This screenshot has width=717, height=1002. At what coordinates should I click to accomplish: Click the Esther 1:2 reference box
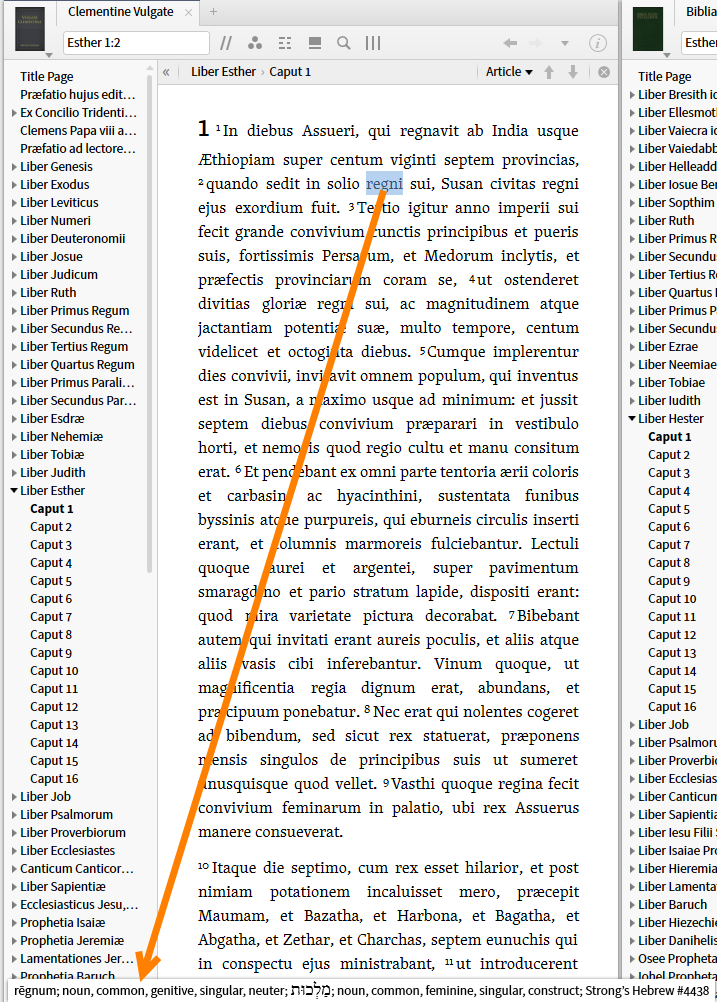(136, 43)
